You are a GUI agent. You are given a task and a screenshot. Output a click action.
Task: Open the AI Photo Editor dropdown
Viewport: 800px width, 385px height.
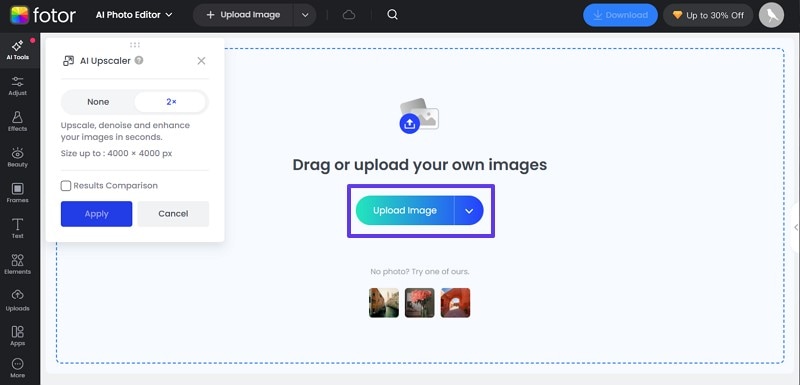point(134,15)
